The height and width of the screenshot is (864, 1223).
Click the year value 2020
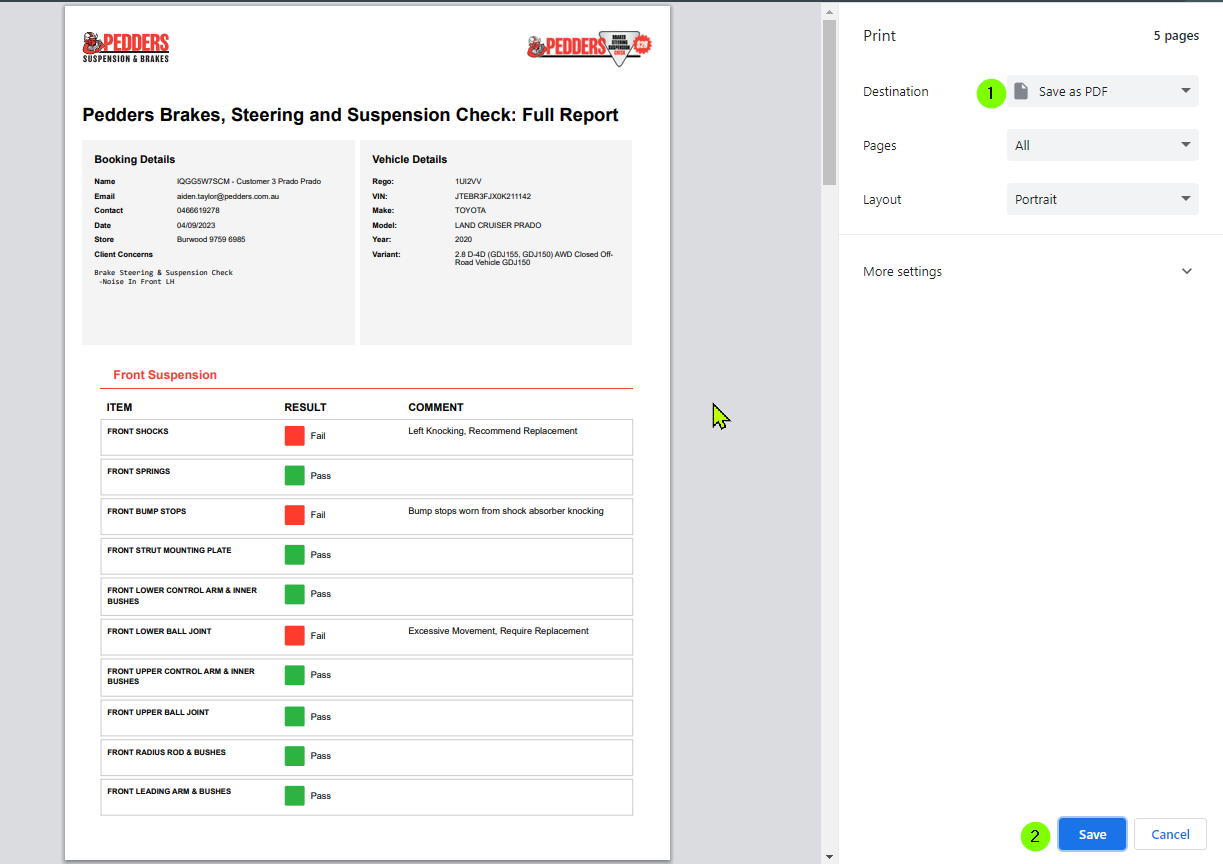(x=463, y=240)
